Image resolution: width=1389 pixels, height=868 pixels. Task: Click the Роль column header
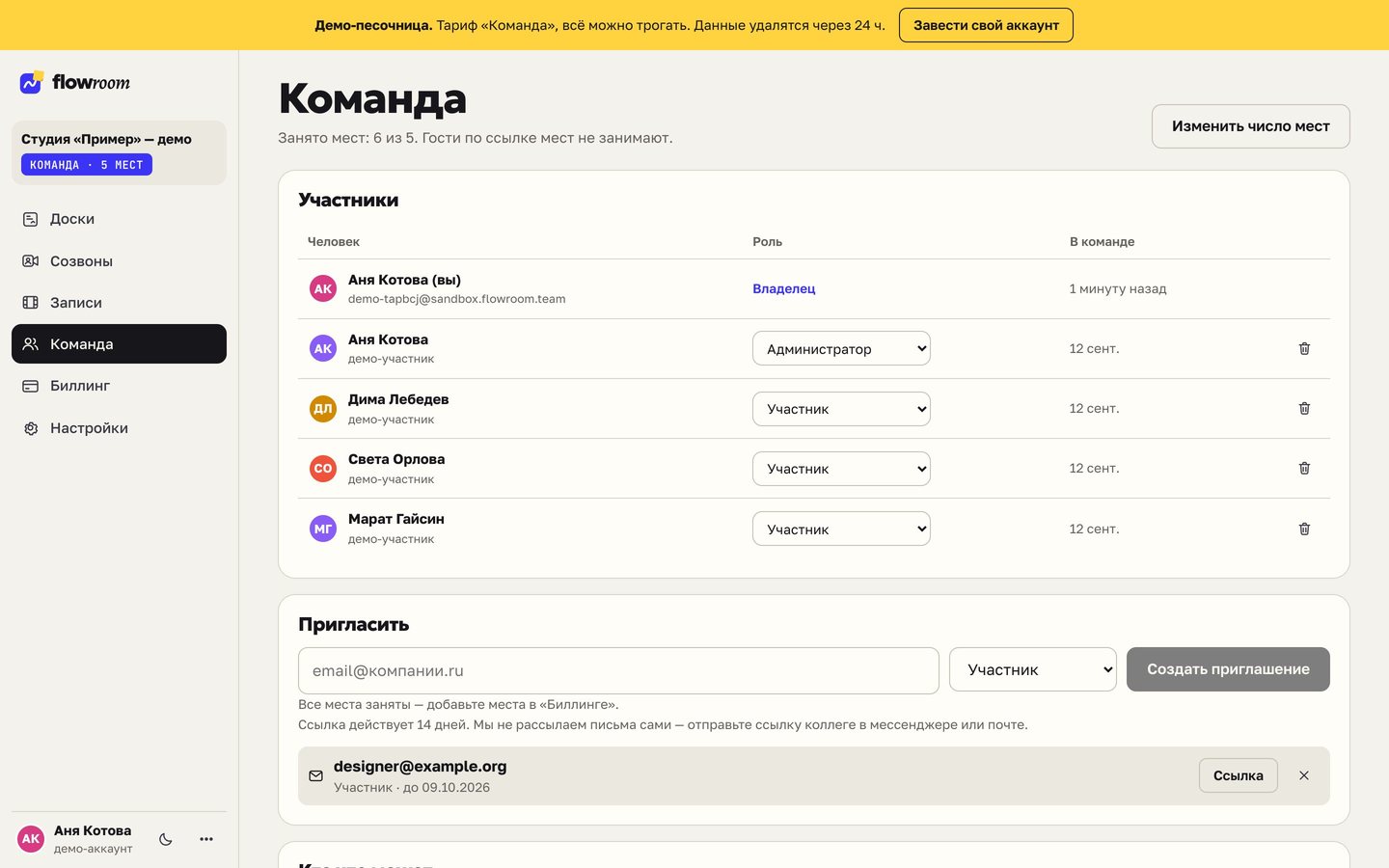coord(768,241)
